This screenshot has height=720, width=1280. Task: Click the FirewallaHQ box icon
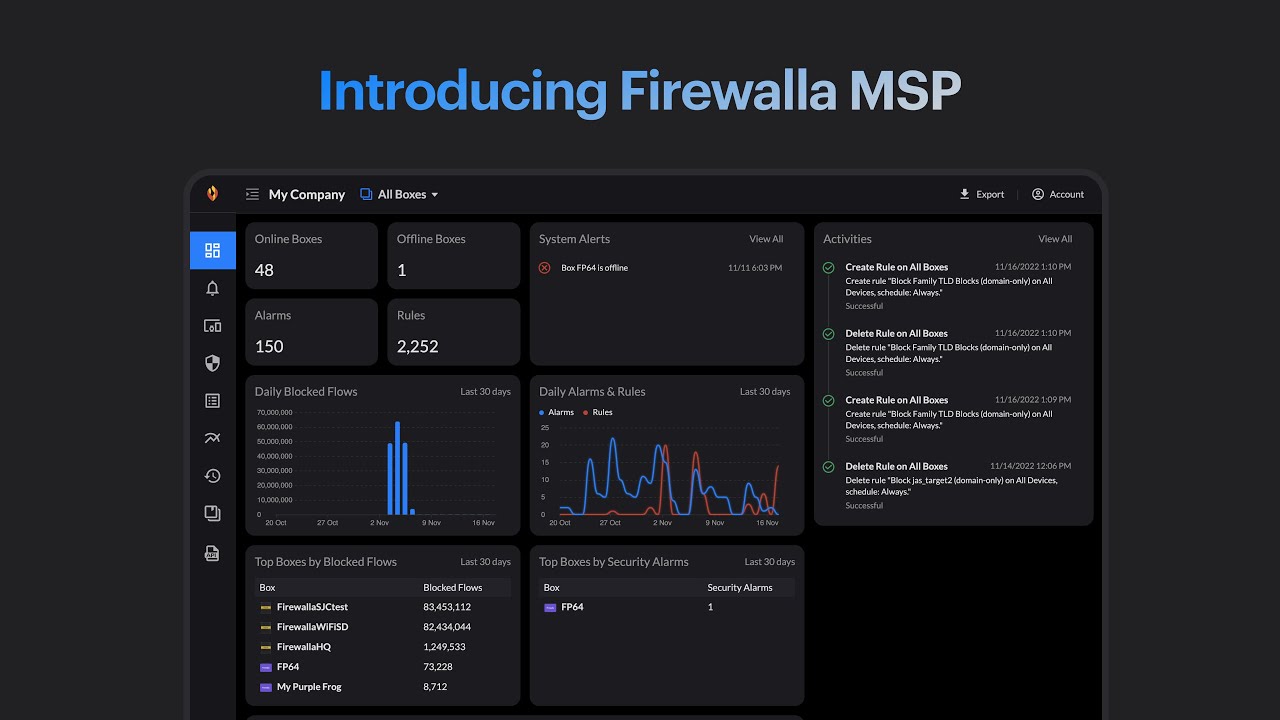click(x=266, y=647)
